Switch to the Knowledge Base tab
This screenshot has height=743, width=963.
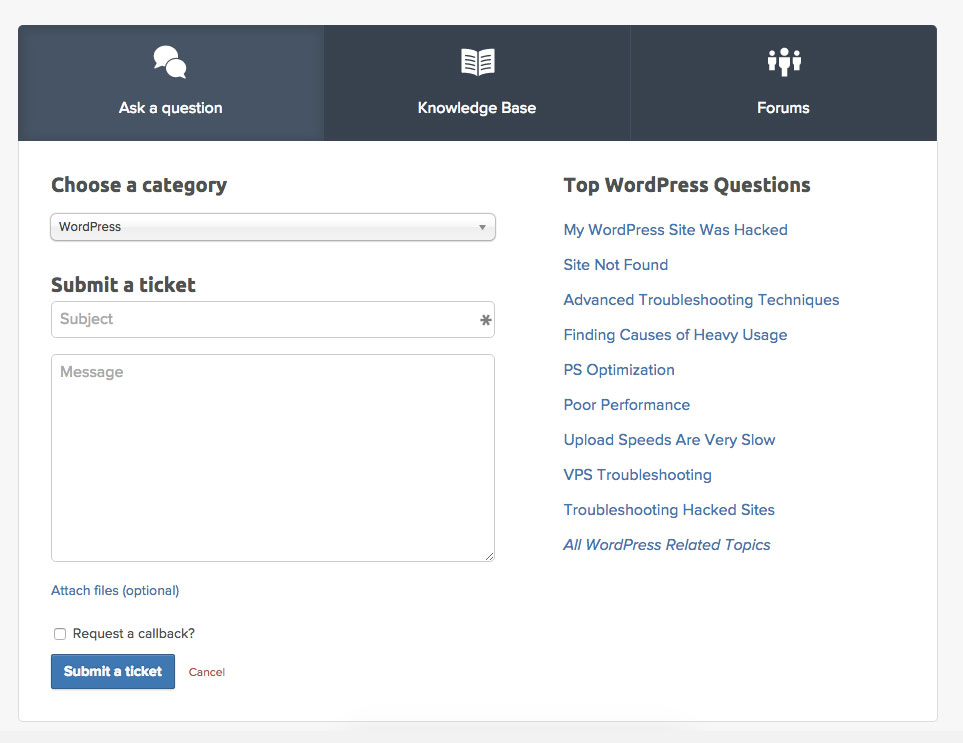(x=477, y=107)
